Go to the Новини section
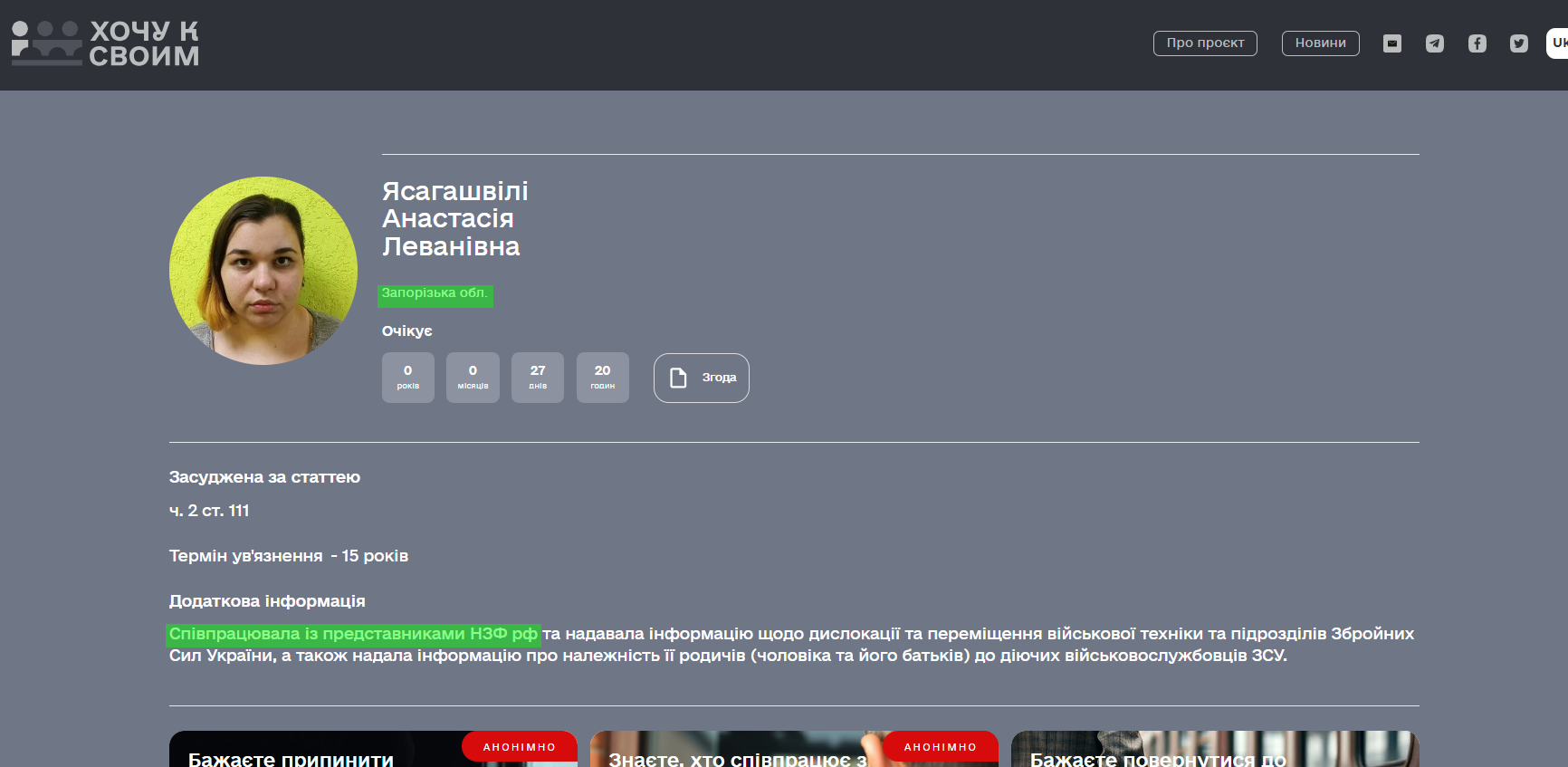 1320,43
